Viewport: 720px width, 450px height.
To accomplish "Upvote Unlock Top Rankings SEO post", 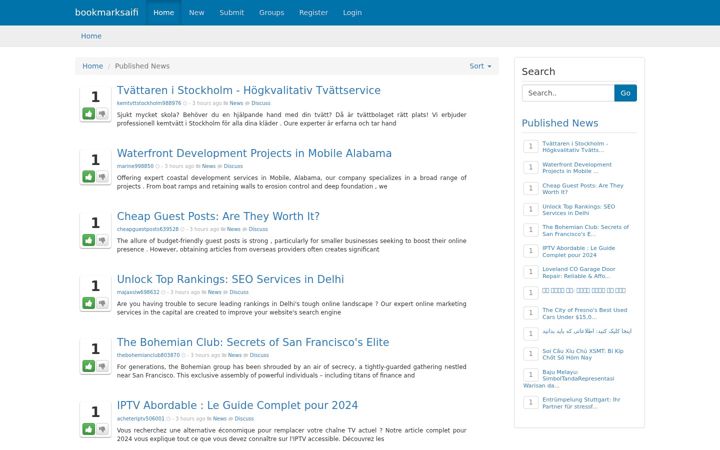I will [x=89, y=303].
